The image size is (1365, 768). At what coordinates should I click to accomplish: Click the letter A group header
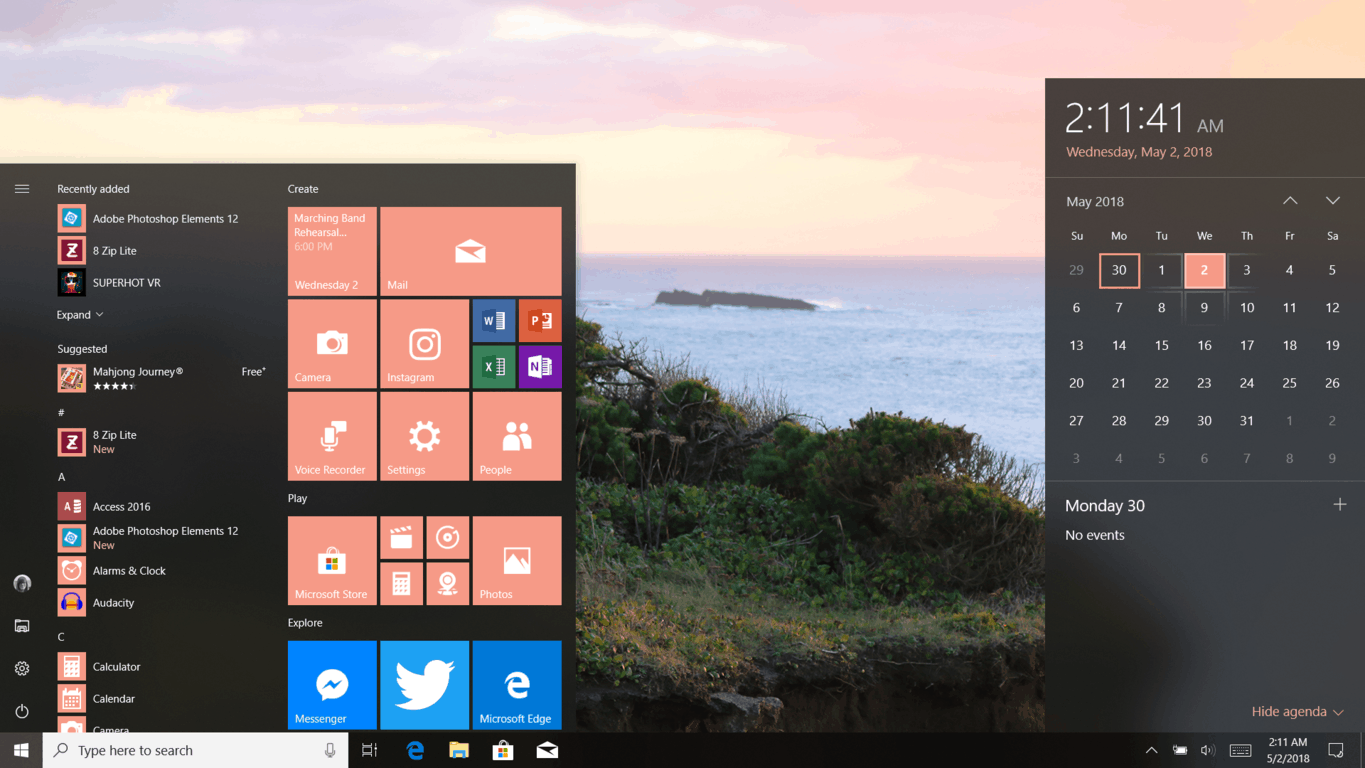[61, 477]
